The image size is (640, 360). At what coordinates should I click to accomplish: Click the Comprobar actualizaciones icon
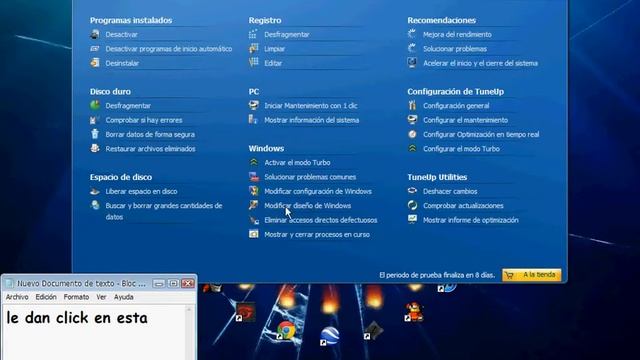pyautogui.click(x=412, y=205)
